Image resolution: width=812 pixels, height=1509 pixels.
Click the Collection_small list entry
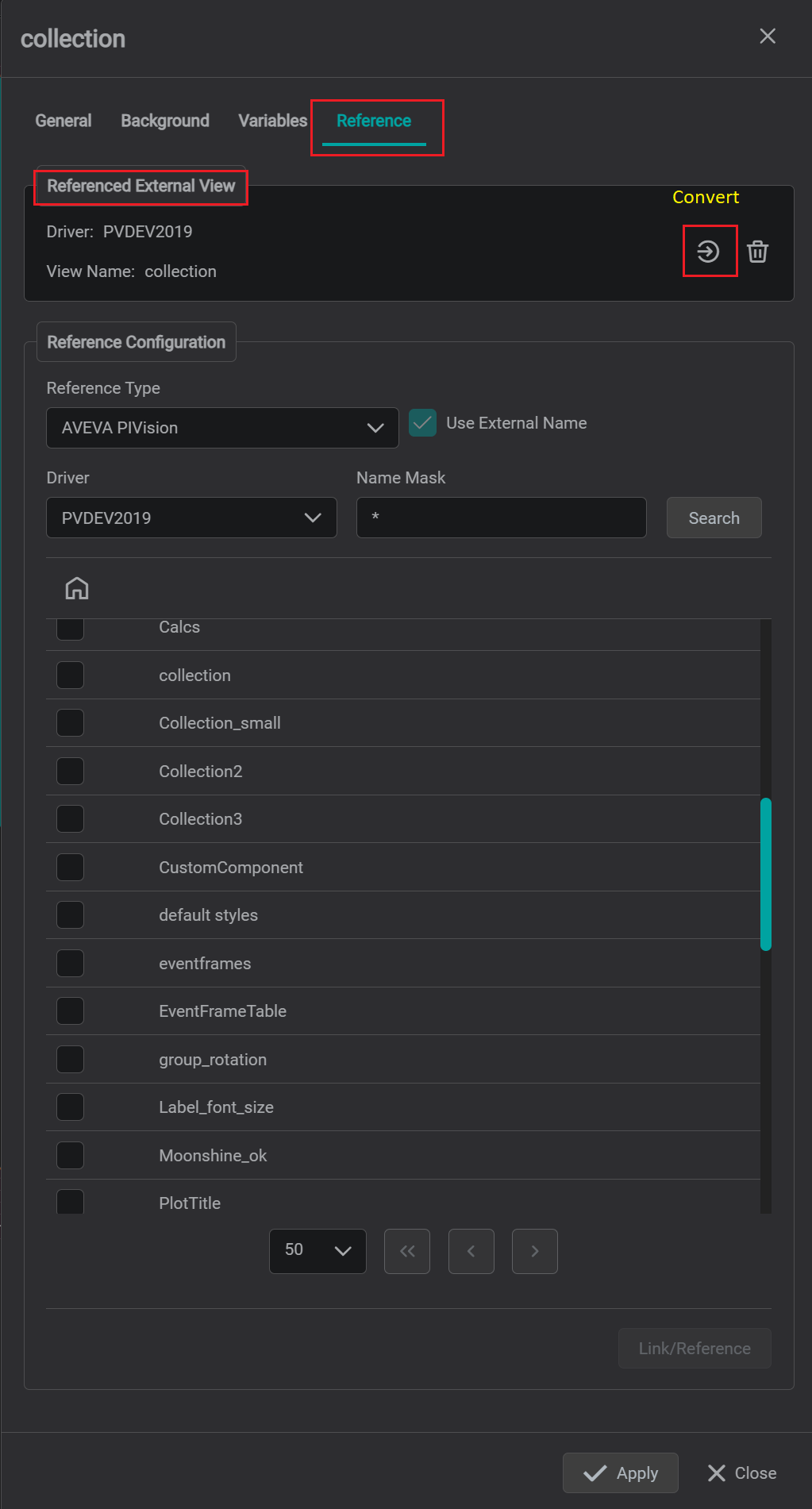pos(220,723)
